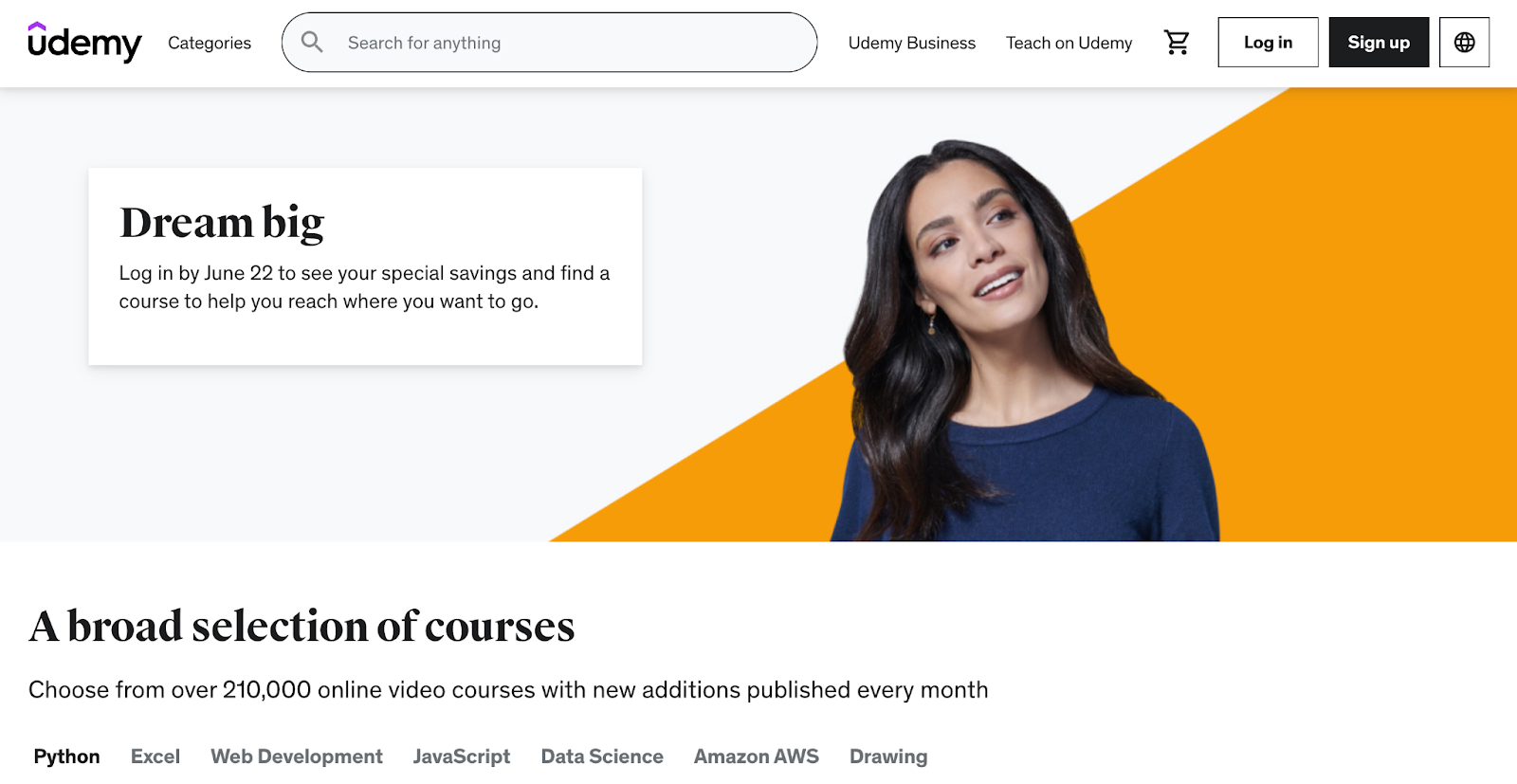Click the Dream big promo card
This screenshot has height=784, width=1517.
click(x=365, y=266)
